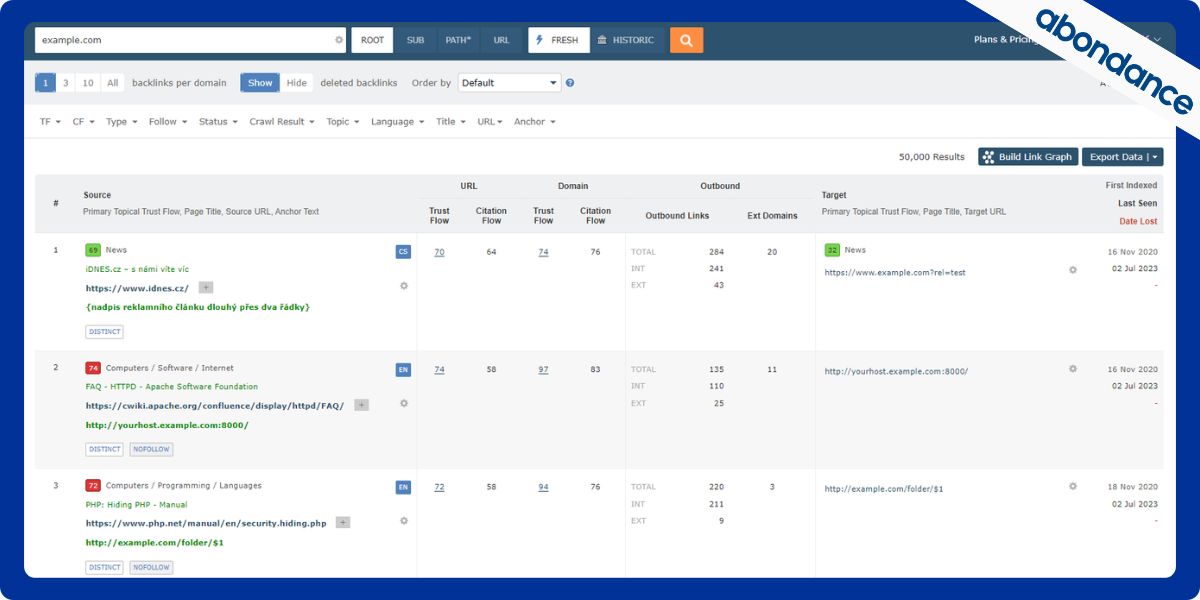This screenshot has height=600, width=1200.
Task: Open gear options for php.net source row
Action: pyautogui.click(x=404, y=520)
